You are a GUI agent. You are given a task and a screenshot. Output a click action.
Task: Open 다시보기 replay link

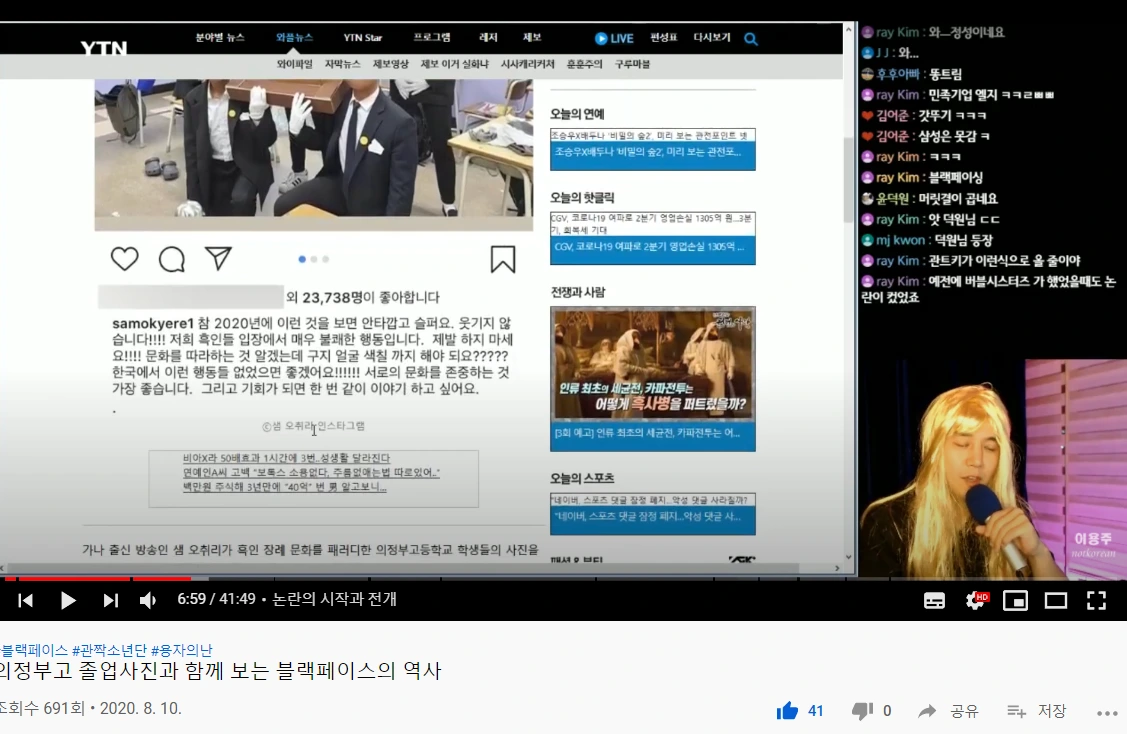point(712,37)
